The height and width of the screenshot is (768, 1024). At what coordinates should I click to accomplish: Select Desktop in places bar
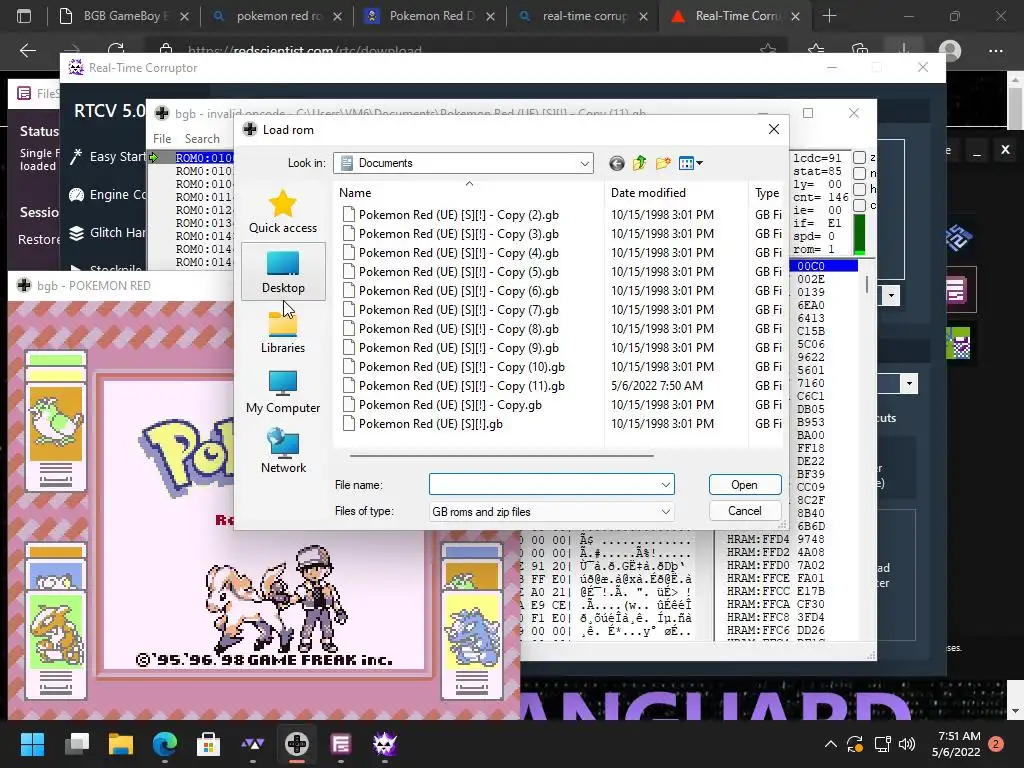click(283, 272)
